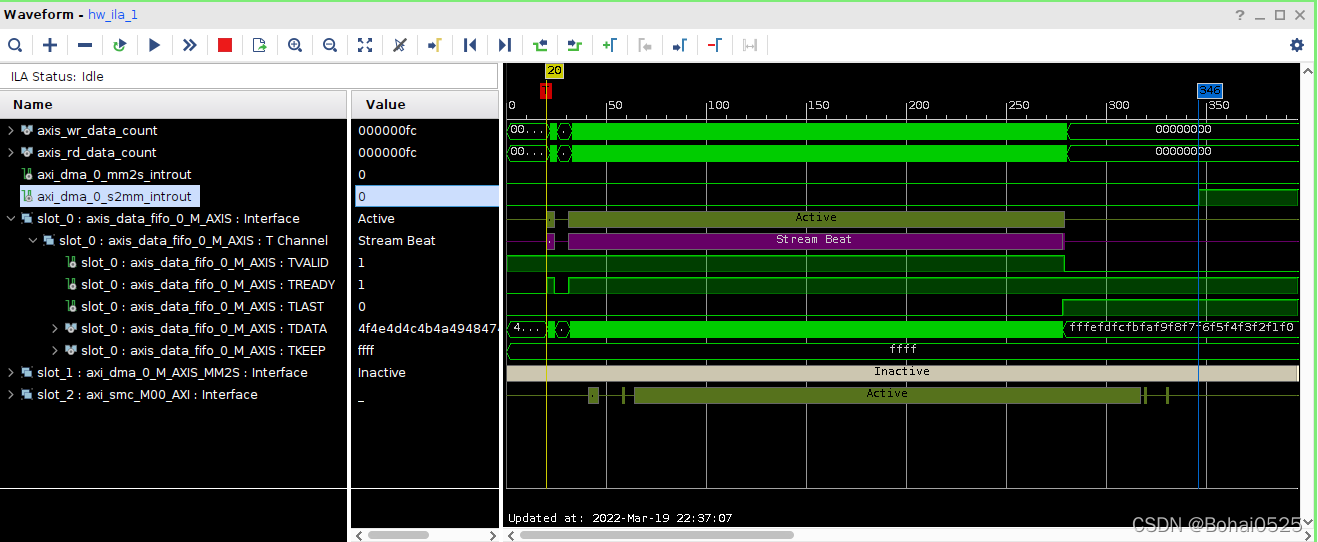
Task: Go to cursor in waveform
Action: click(x=399, y=45)
